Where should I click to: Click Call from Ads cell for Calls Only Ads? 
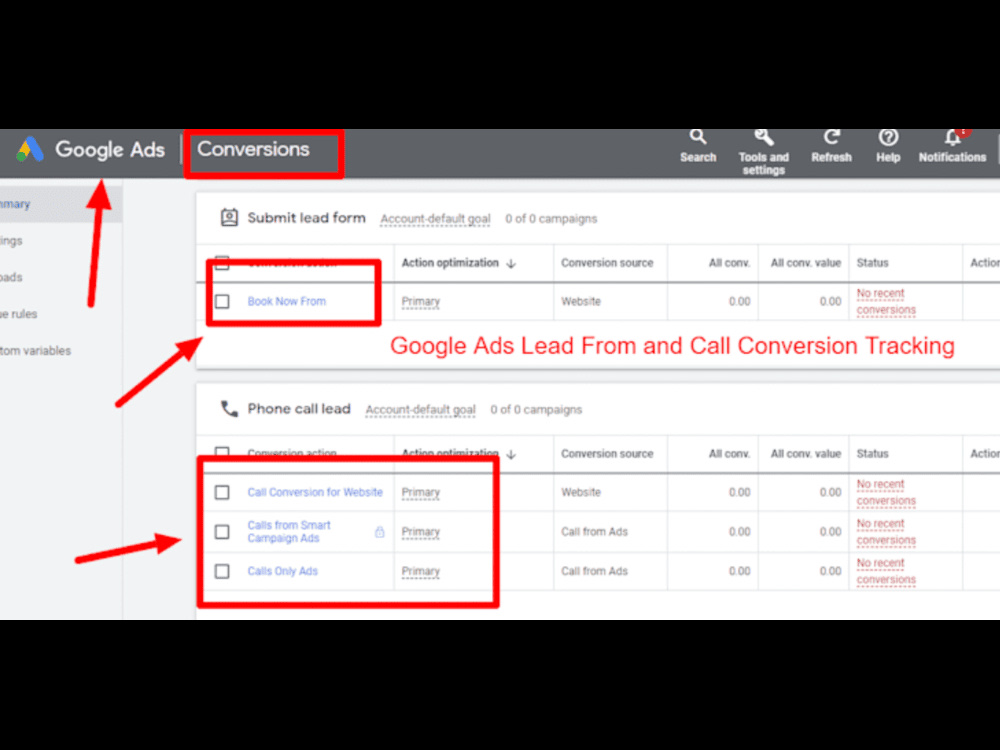594,571
